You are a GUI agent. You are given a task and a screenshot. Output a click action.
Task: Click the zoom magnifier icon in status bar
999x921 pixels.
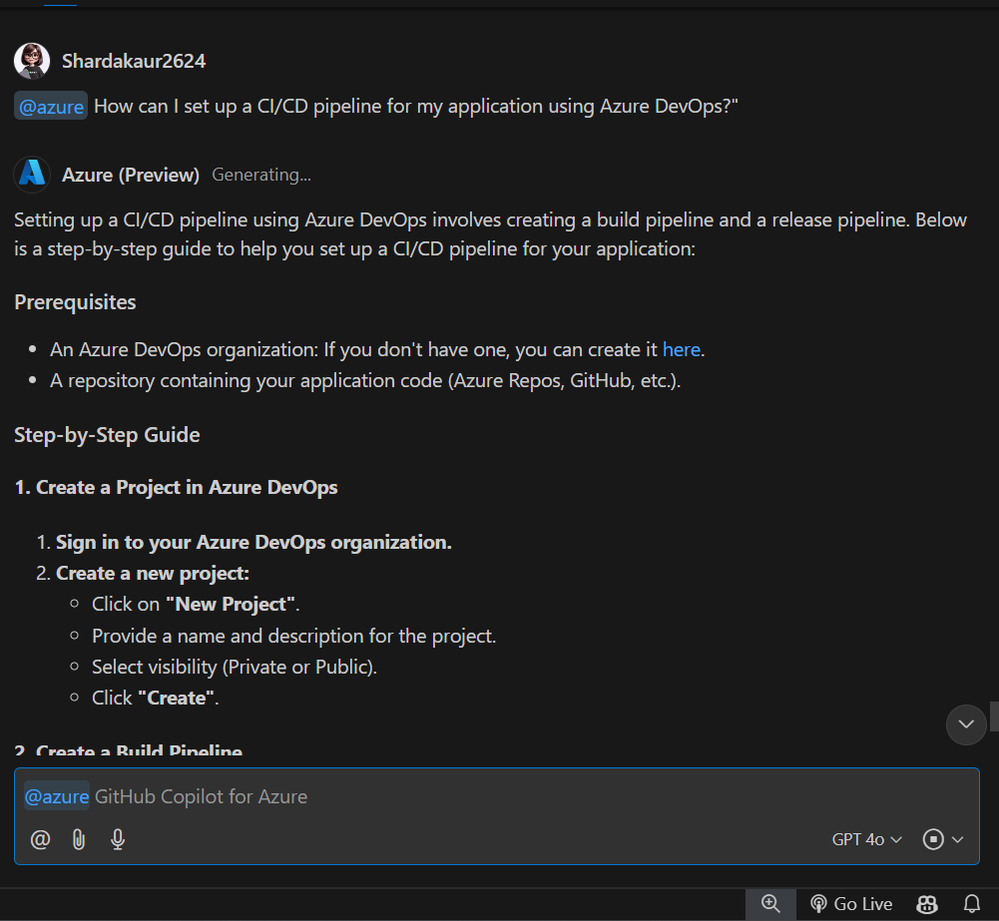click(770, 903)
